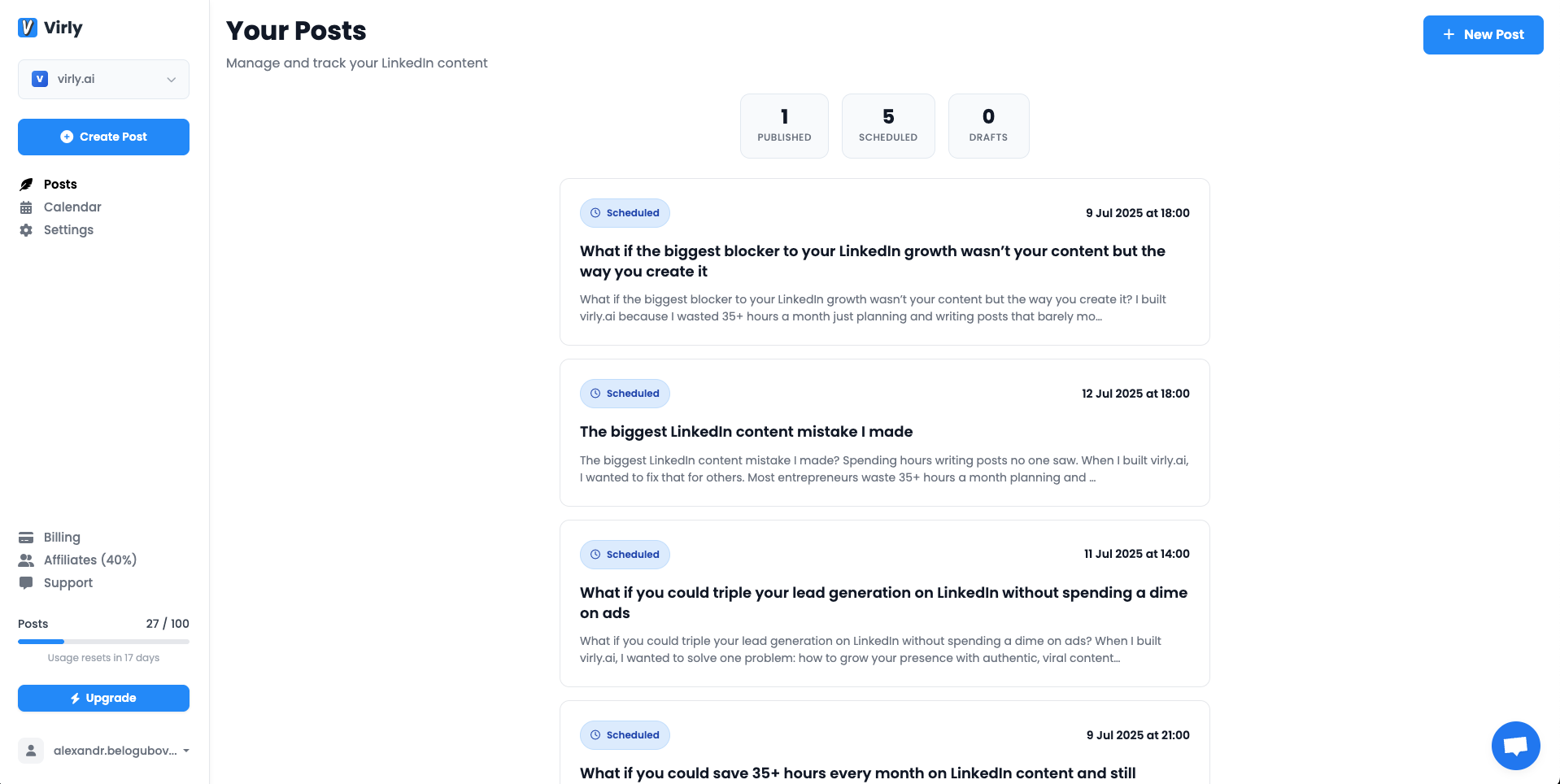Click the Create Post button
1560x784 pixels.
coord(103,137)
